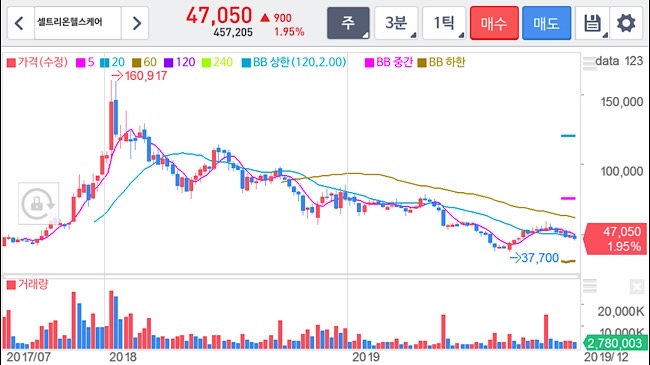This screenshot has height=365, width=650.
Task: Go to previous stock with left arrow
Action: 19,23
